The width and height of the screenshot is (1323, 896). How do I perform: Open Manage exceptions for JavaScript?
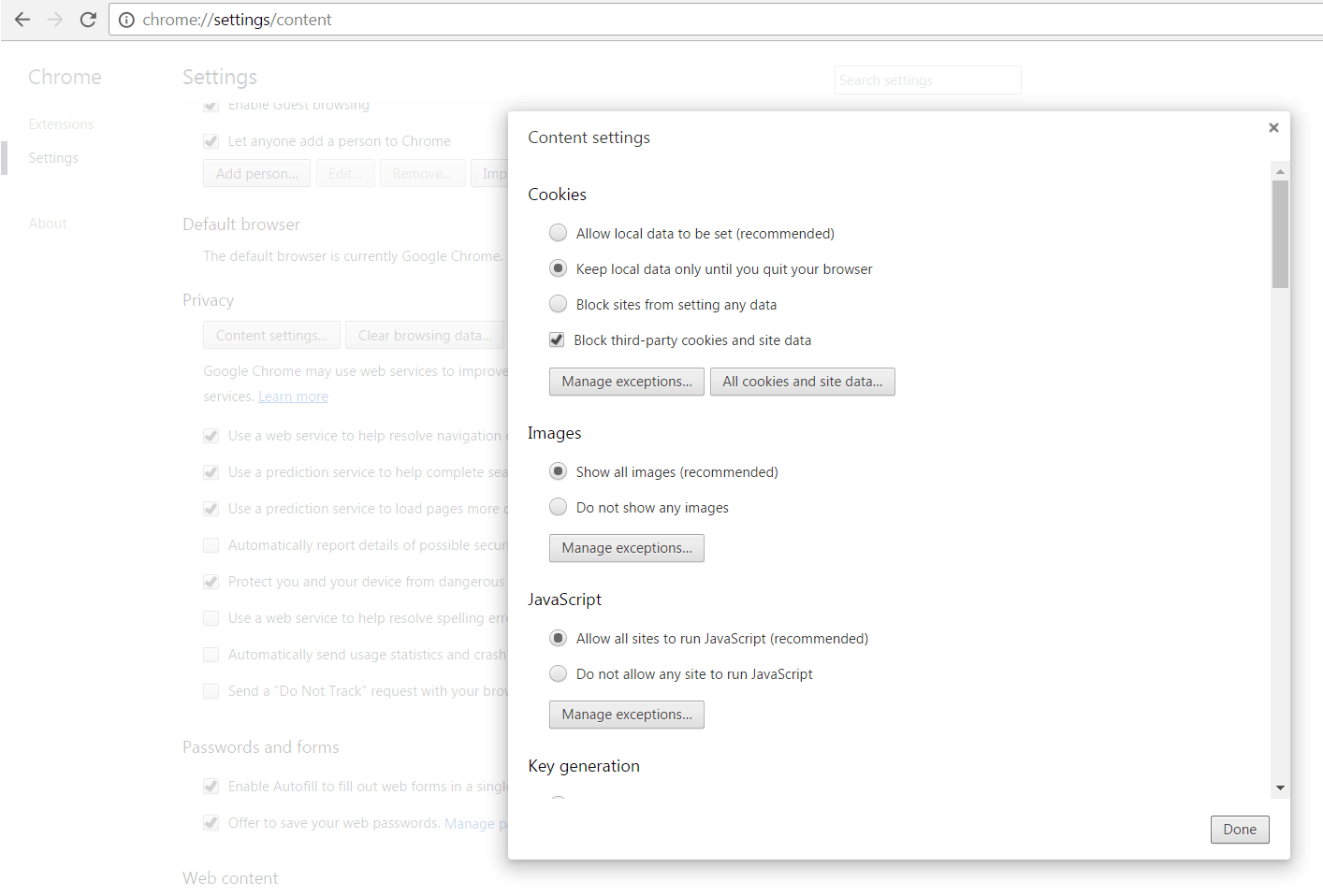[627, 715]
